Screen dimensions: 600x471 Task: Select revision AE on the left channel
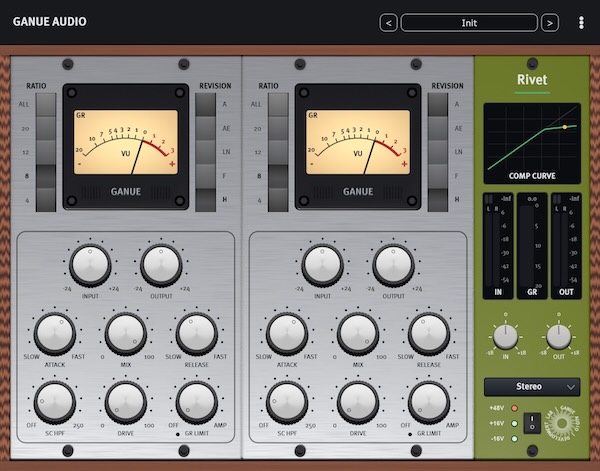[205, 129]
